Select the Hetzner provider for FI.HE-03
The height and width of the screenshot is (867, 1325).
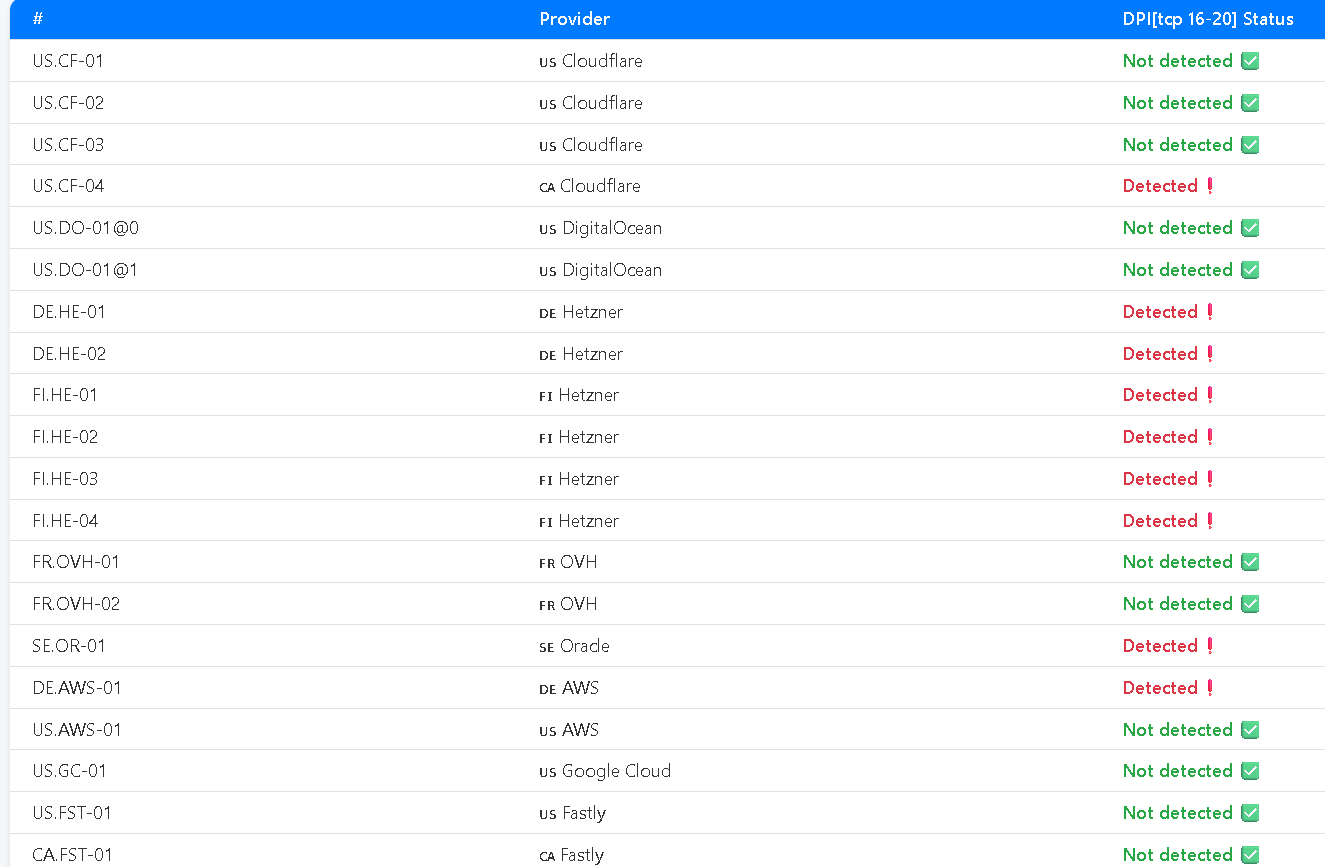(579, 479)
